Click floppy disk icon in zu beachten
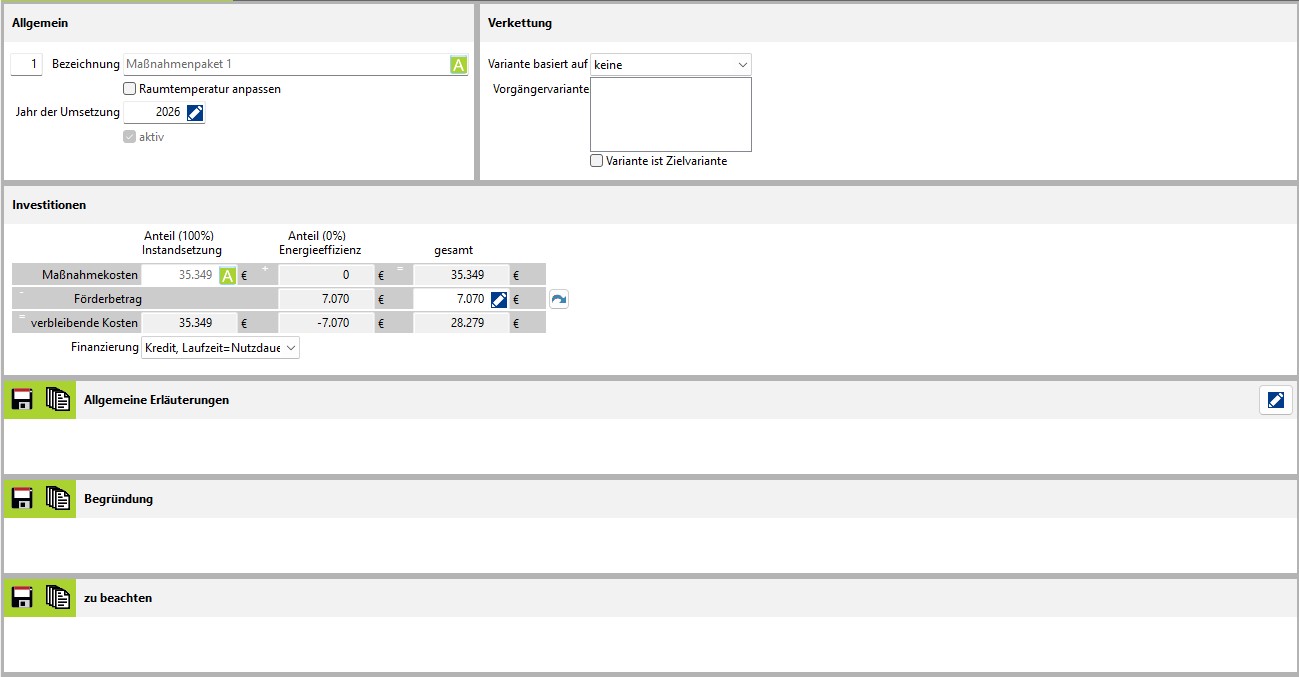The image size is (1299, 677). click(x=21, y=598)
